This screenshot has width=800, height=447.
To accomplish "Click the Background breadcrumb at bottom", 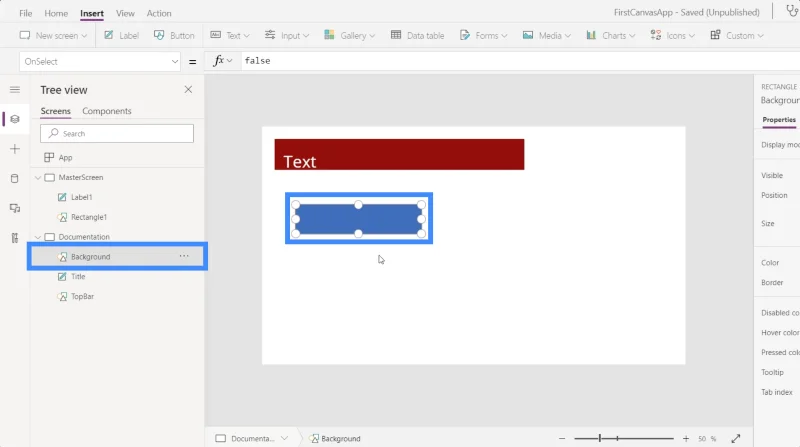I will click(335, 438).
